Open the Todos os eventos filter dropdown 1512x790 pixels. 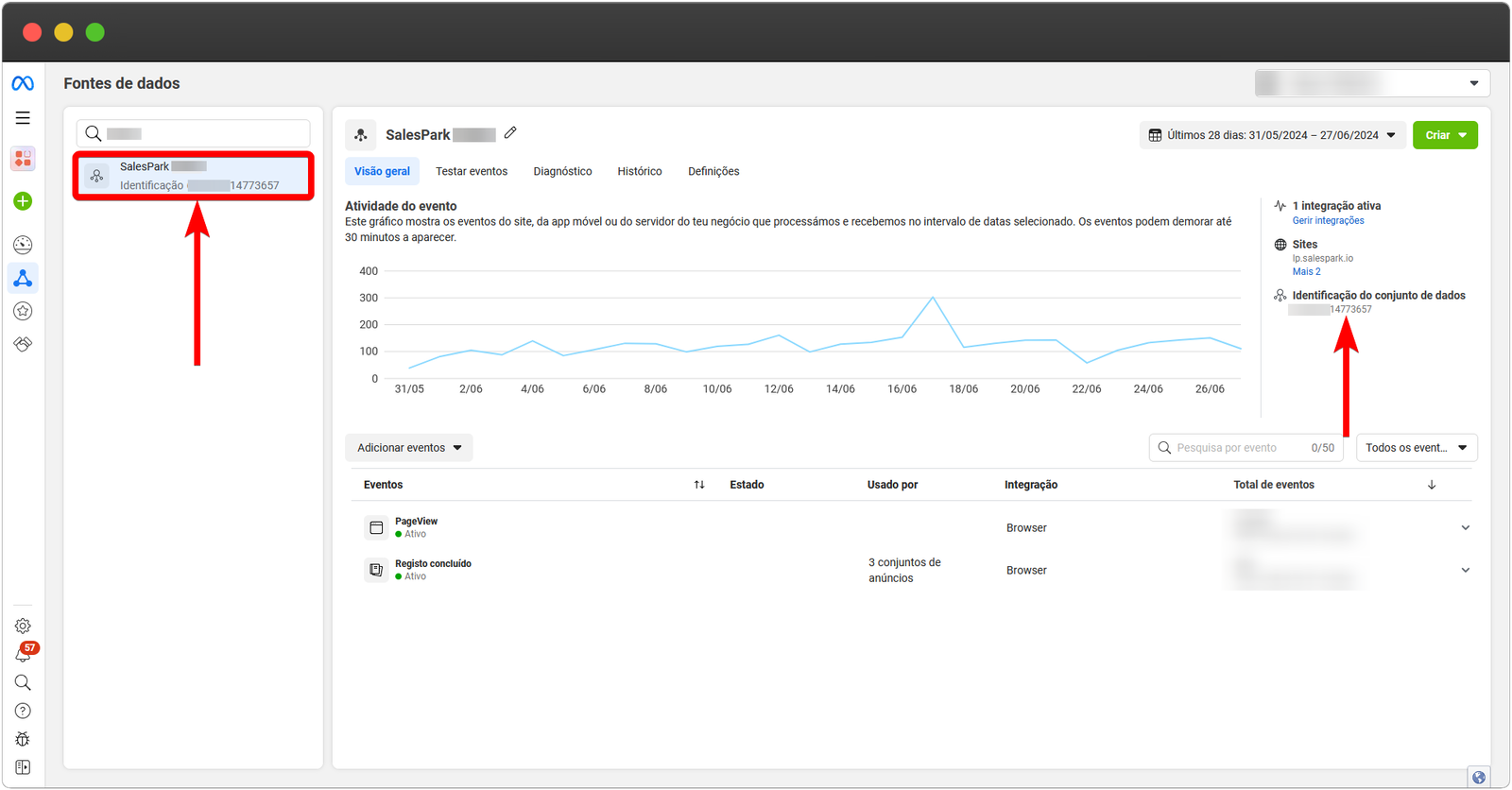tap(1416, 448)
